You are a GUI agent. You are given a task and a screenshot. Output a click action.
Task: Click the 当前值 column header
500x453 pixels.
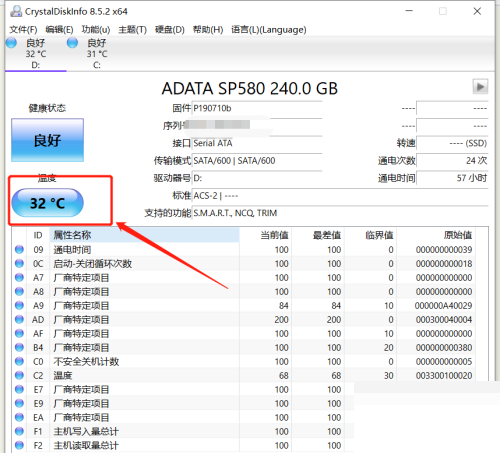[x=266, y=235]
